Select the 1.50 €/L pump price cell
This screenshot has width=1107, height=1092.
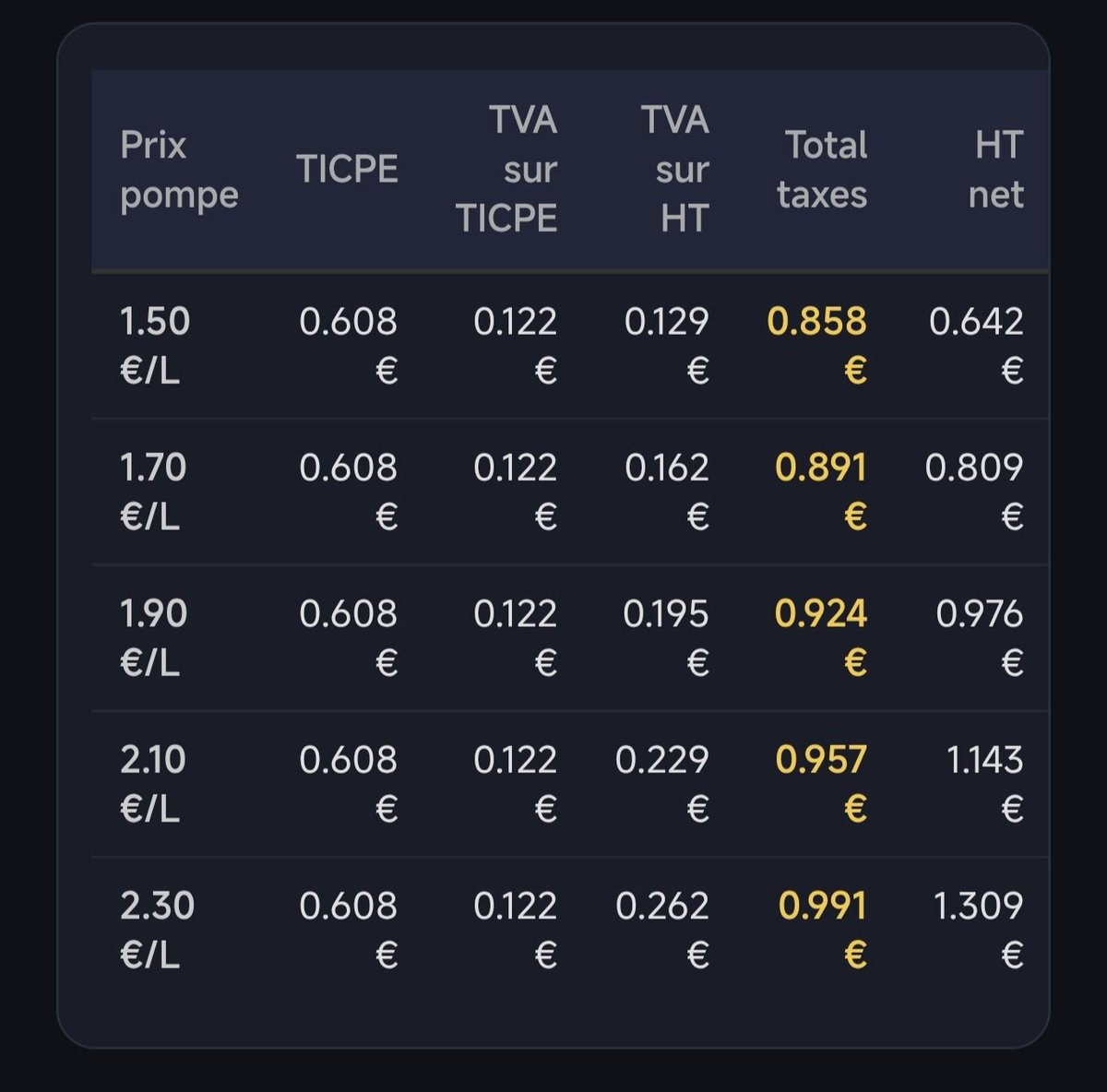[155, 346]
